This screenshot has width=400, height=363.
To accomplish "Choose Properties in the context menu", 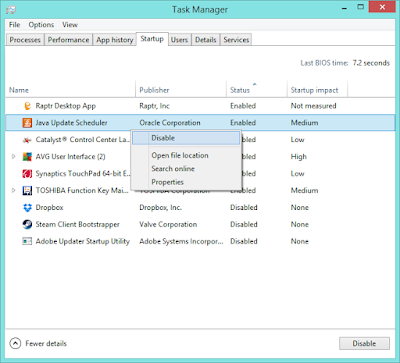I will click(x=186, y=182).
